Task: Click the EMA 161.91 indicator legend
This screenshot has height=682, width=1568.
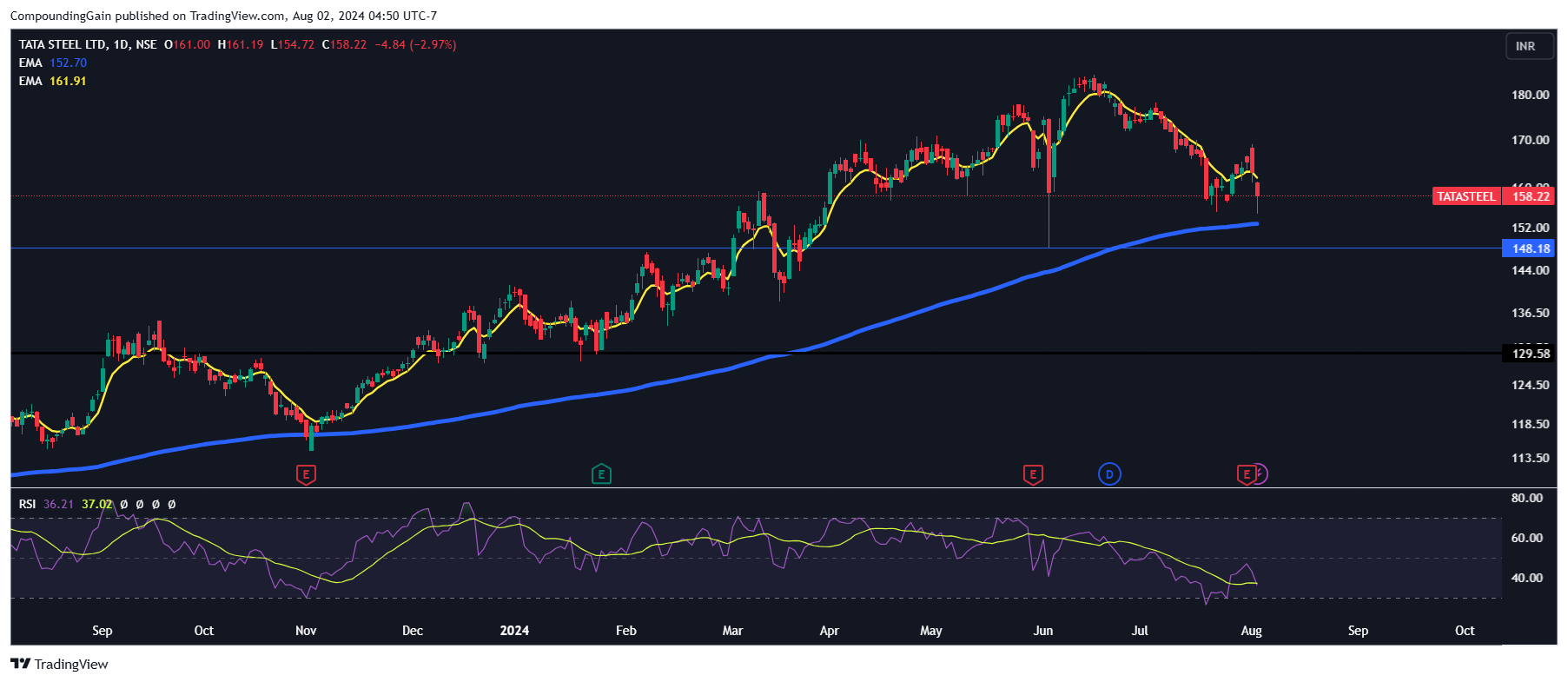Action: pyautogui.click(x=53, y=81)
